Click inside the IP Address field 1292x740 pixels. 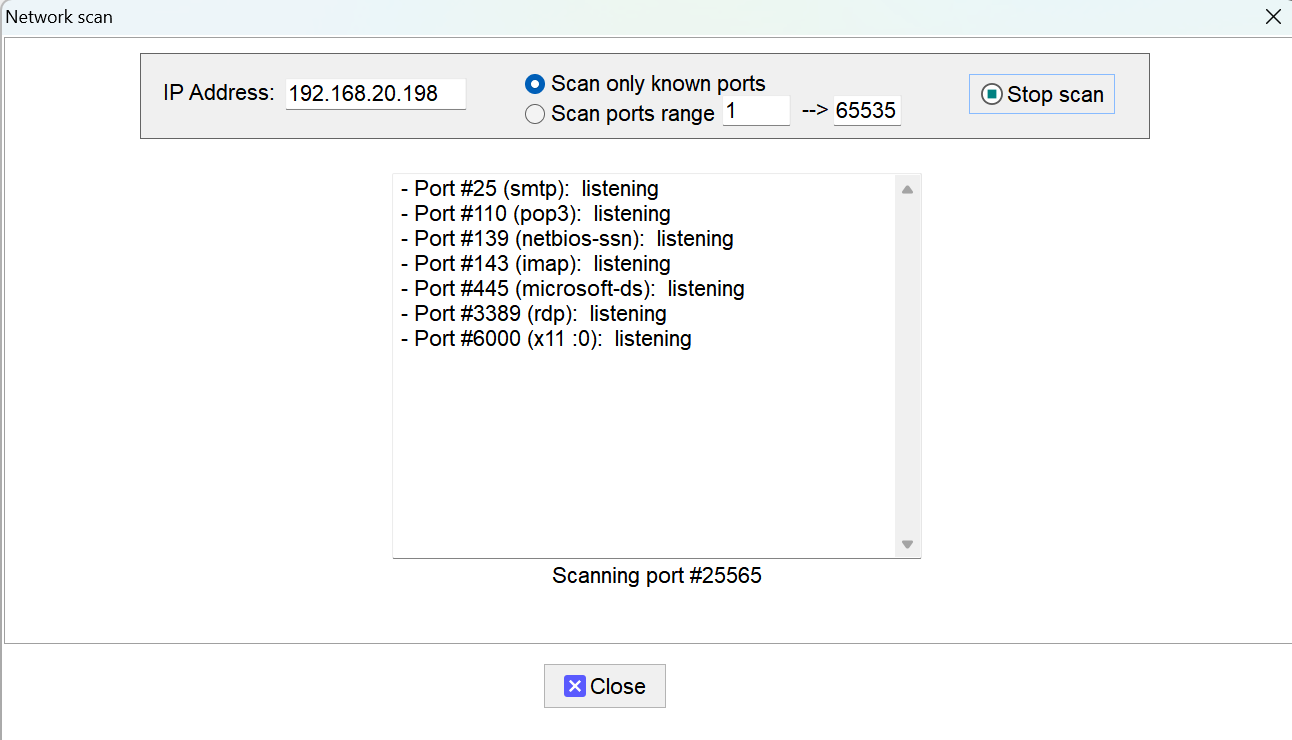coord(375,94)
